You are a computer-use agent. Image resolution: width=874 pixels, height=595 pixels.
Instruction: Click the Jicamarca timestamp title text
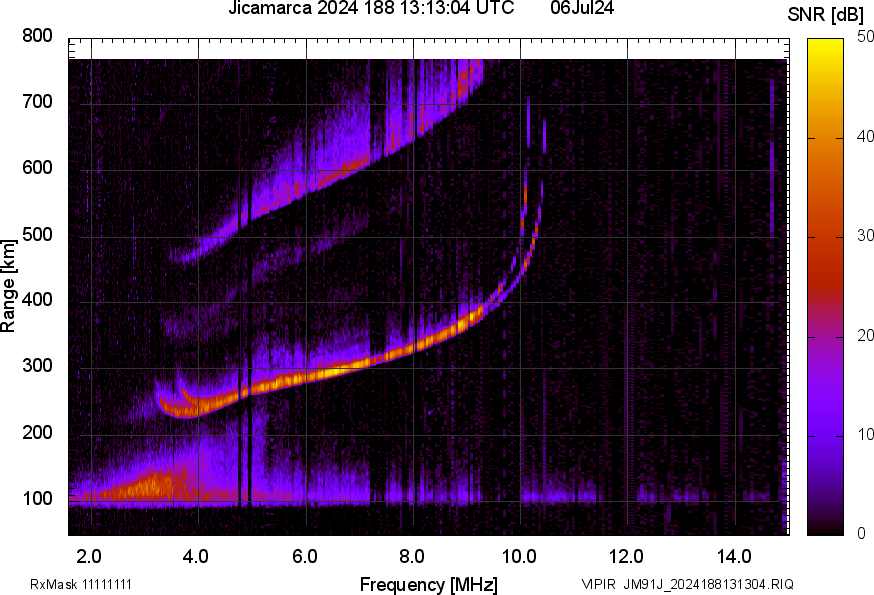(371, 9)
